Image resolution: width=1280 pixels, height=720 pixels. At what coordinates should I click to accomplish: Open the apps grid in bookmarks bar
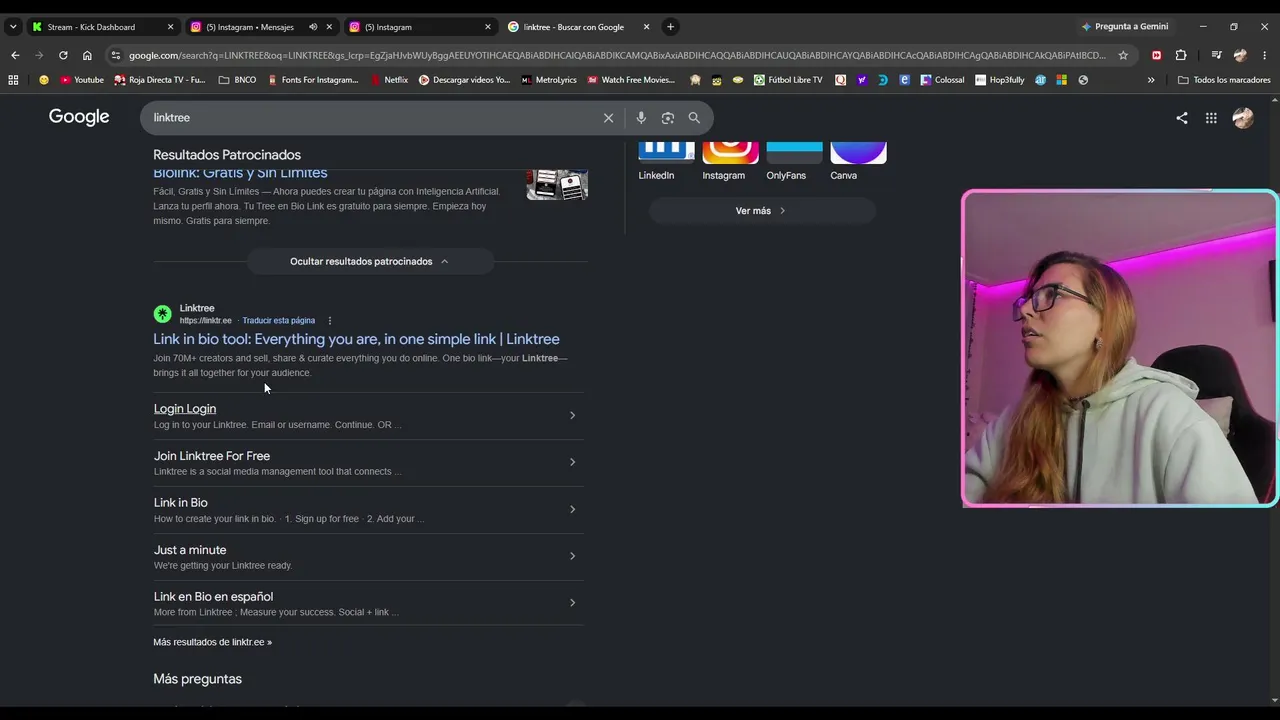point(13,80)
